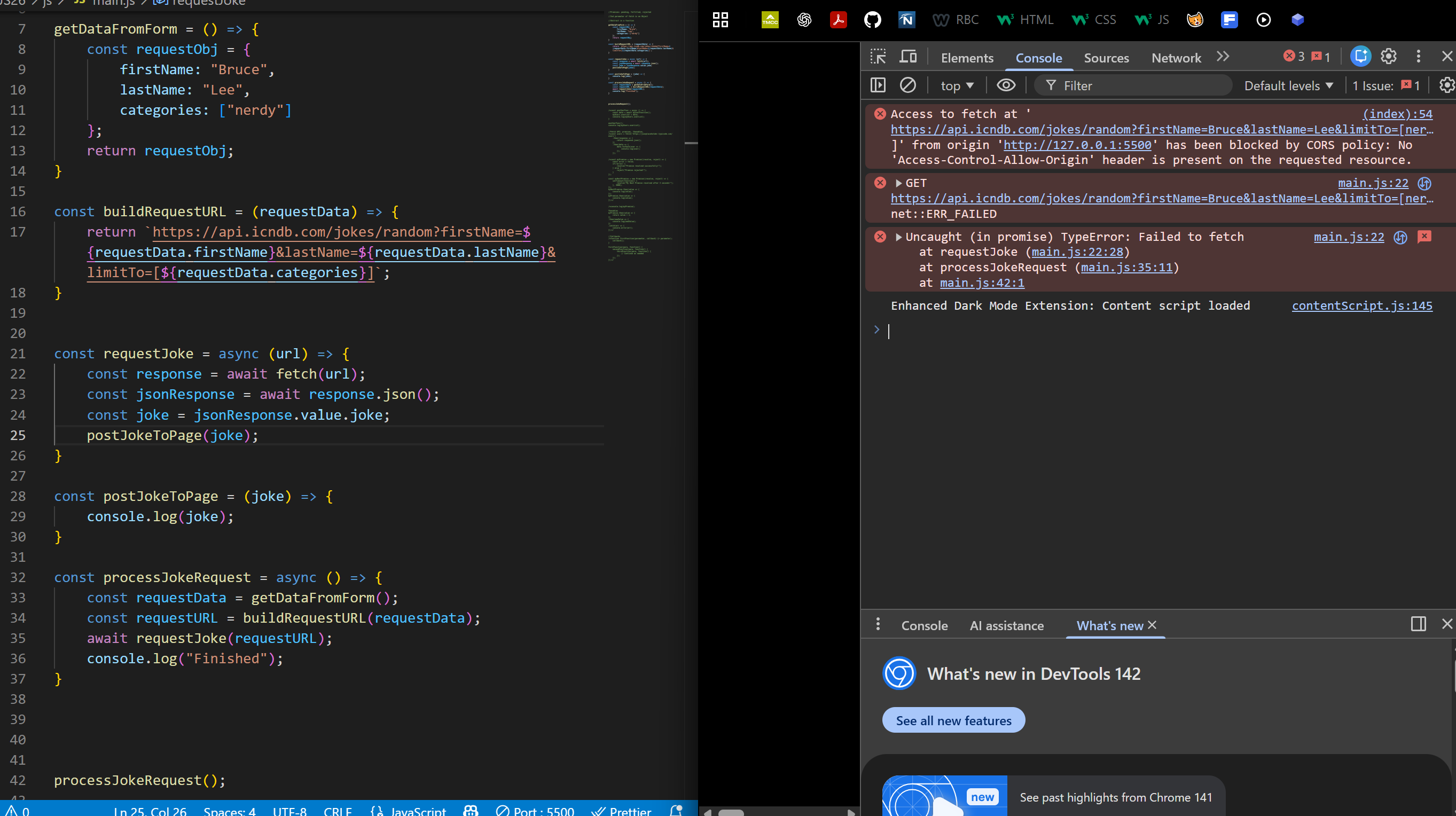Click the live expression eye icon
The image size is (1456, 816).
click(x=1006, y=85)
